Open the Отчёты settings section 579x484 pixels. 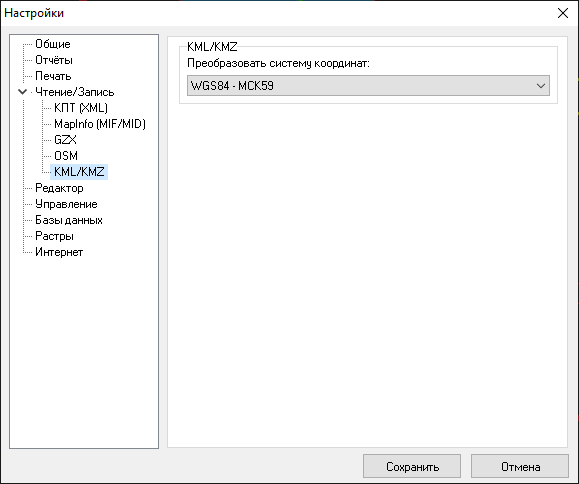(54, 60)
